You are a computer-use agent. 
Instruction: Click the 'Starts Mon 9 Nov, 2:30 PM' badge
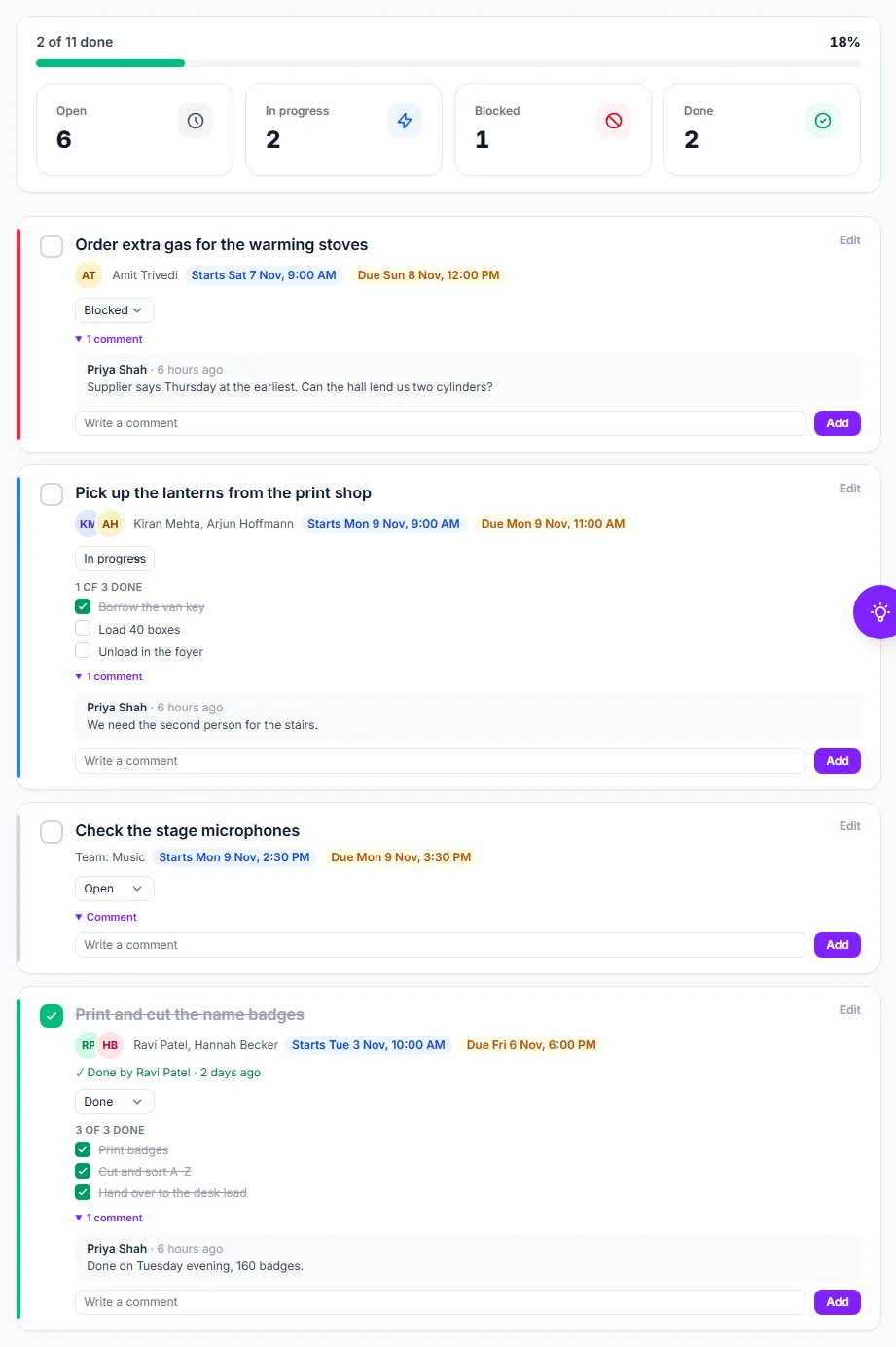[x=234, y=857]
